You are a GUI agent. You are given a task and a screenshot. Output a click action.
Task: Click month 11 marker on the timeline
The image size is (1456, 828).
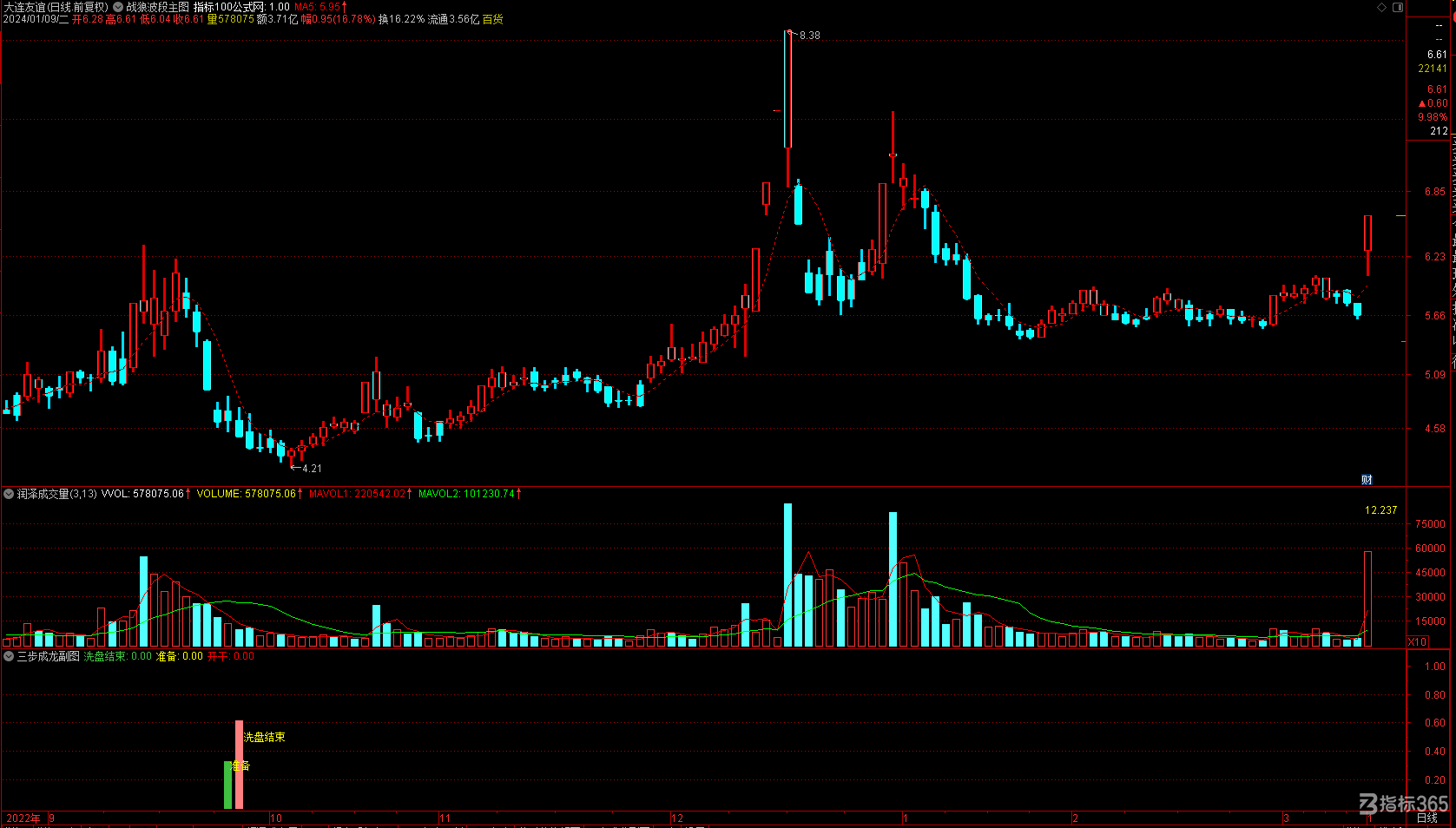[x=445, y=818]
